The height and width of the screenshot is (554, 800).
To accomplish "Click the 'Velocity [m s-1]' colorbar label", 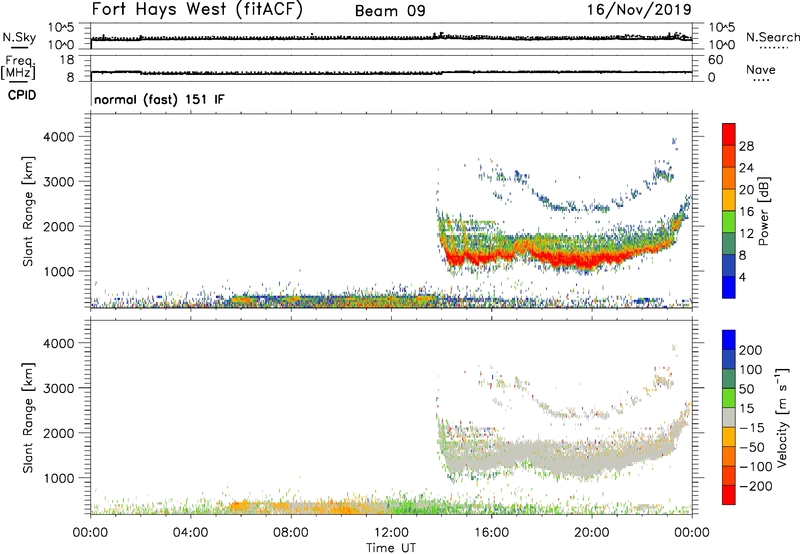I will point(781,417).
